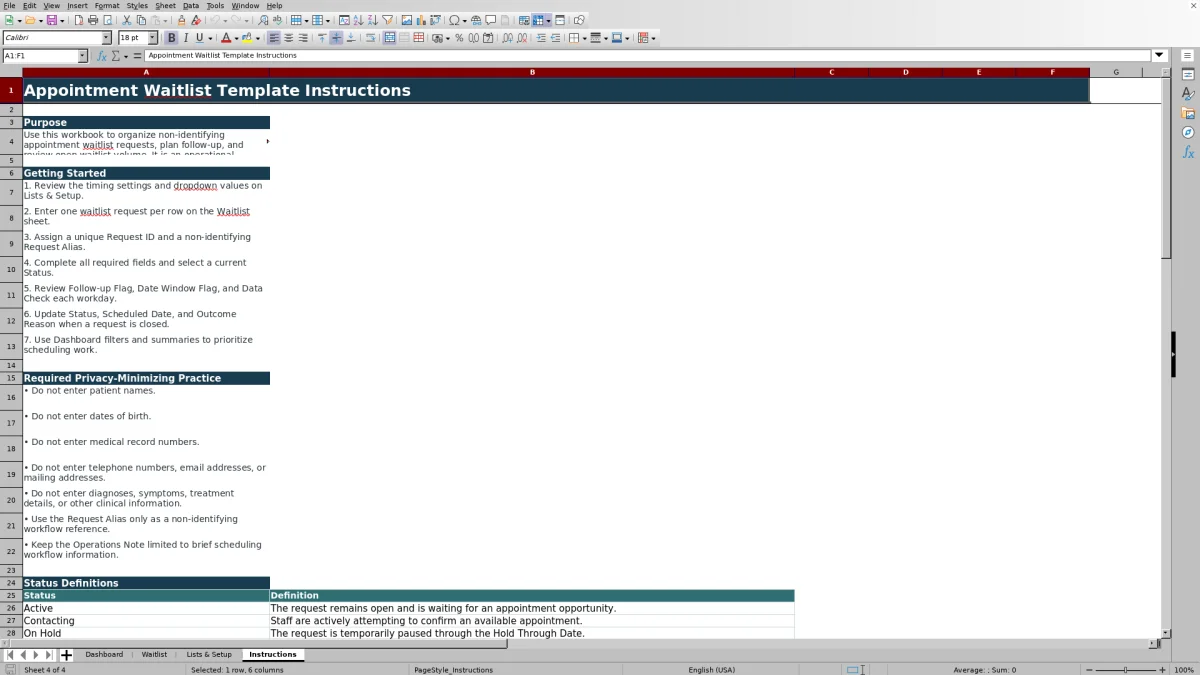The width and height of the screenshot is (1200, 675).
Task: Click the Zoom Out minus button
Action: [x=1089, y=670]
